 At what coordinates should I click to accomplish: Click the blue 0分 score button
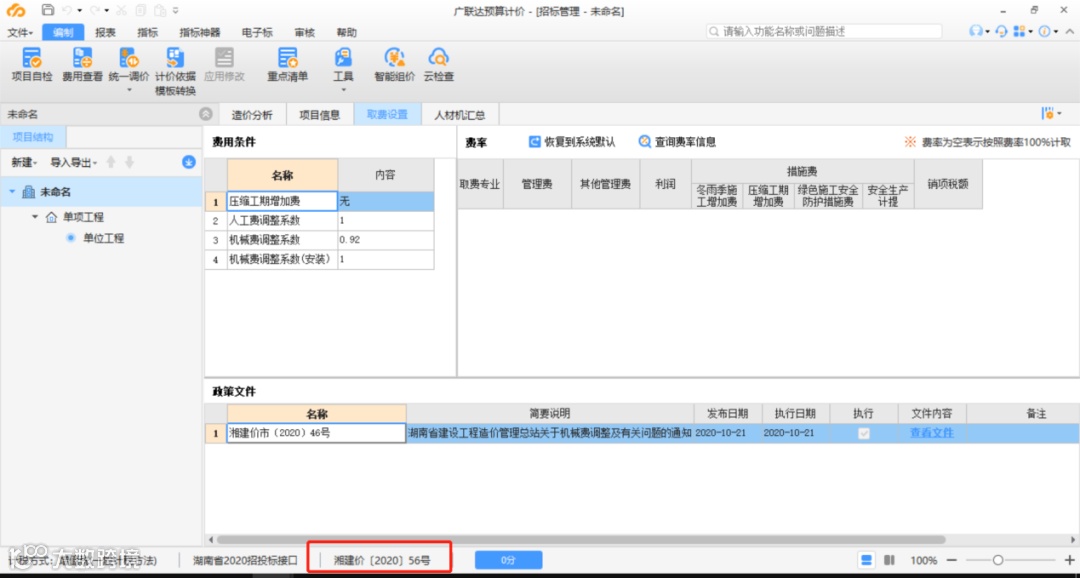508,560
